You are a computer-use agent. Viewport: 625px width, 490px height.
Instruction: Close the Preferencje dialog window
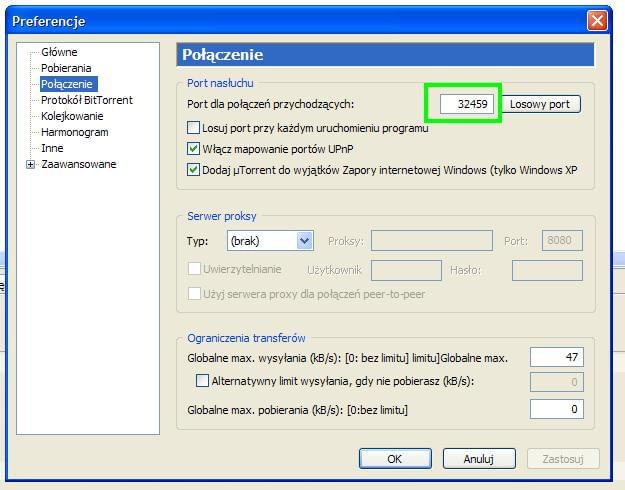tap(598, 21)
